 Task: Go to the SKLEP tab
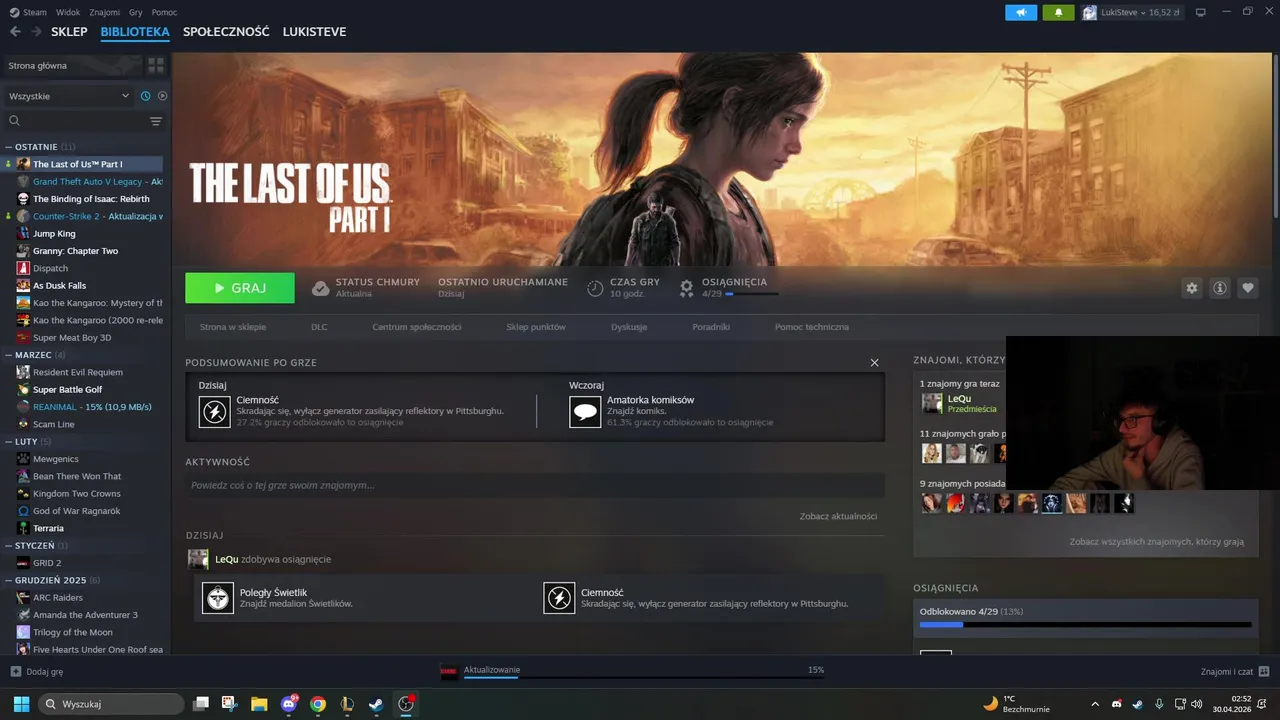[x=69, y=32]
